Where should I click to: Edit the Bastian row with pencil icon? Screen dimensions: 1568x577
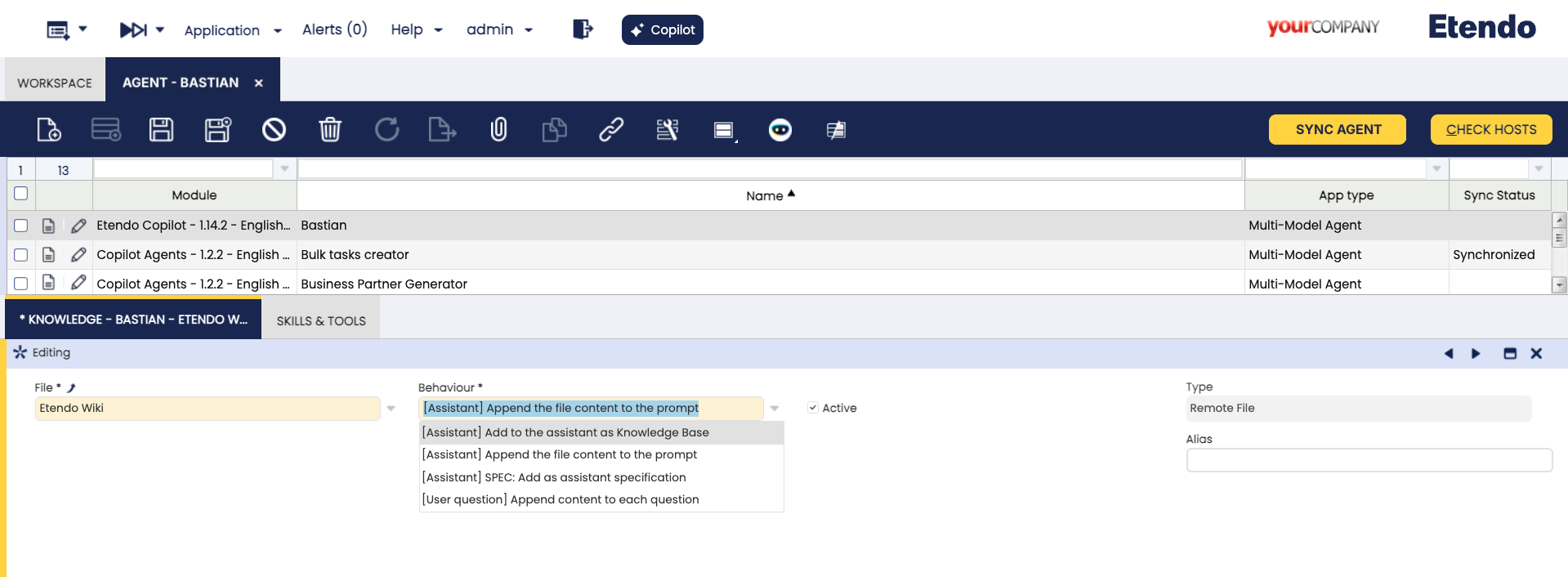point(78,226)
